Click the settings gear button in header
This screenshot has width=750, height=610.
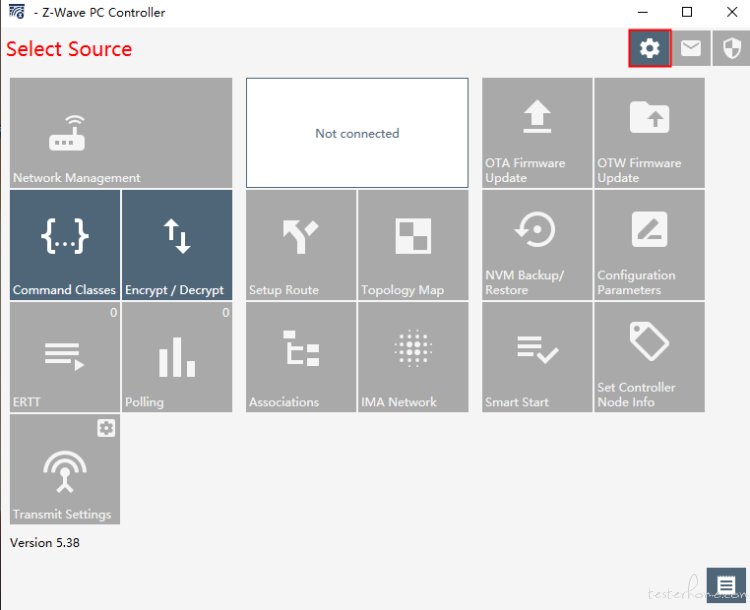pos(650,48)
